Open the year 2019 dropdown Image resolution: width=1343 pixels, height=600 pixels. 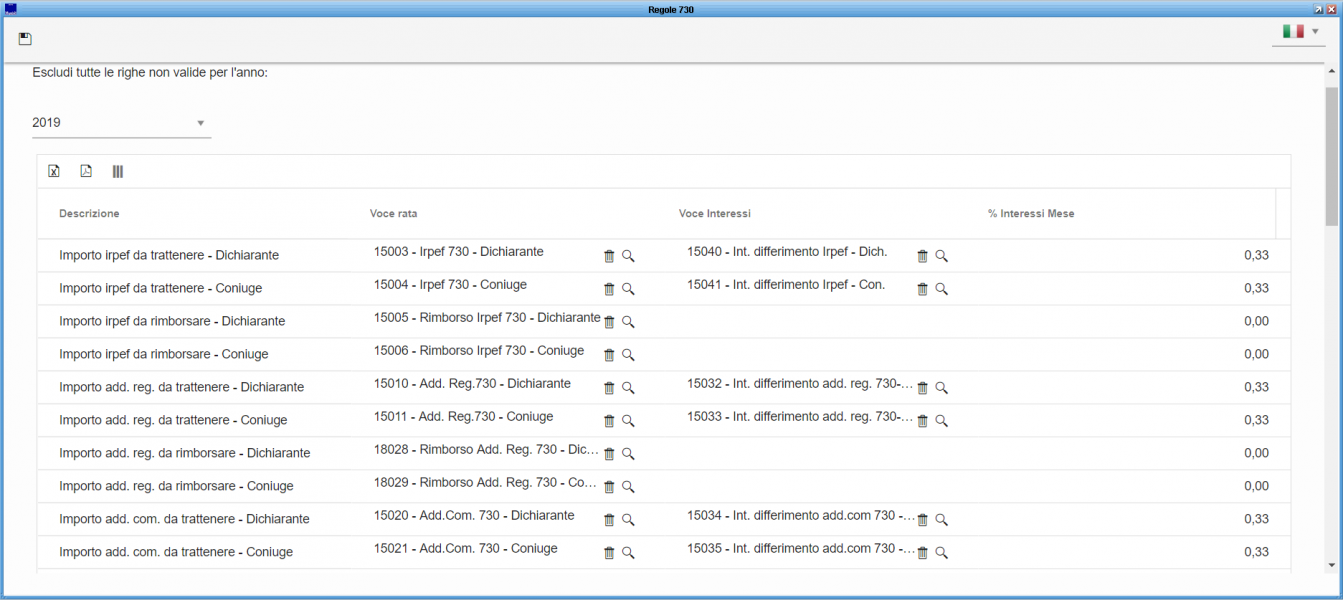[x=121, y=123]
